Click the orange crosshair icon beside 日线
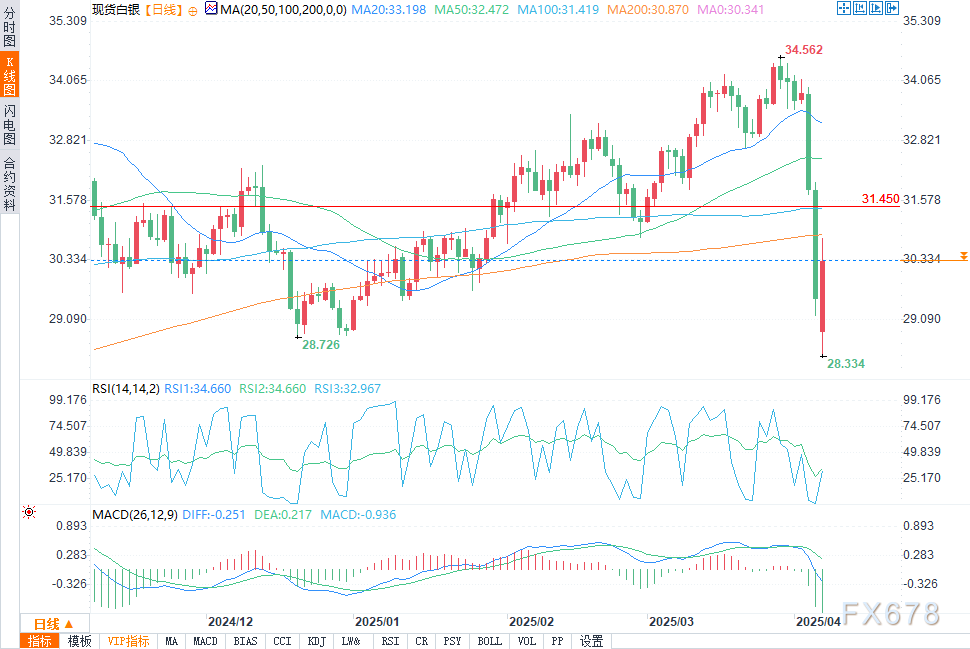 pos(192,9)
